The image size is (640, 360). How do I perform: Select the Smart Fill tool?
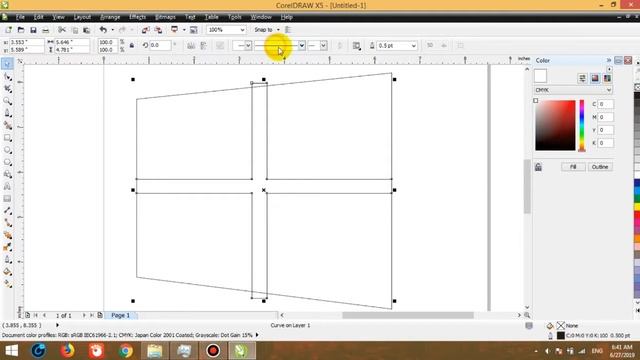[7, 125]
